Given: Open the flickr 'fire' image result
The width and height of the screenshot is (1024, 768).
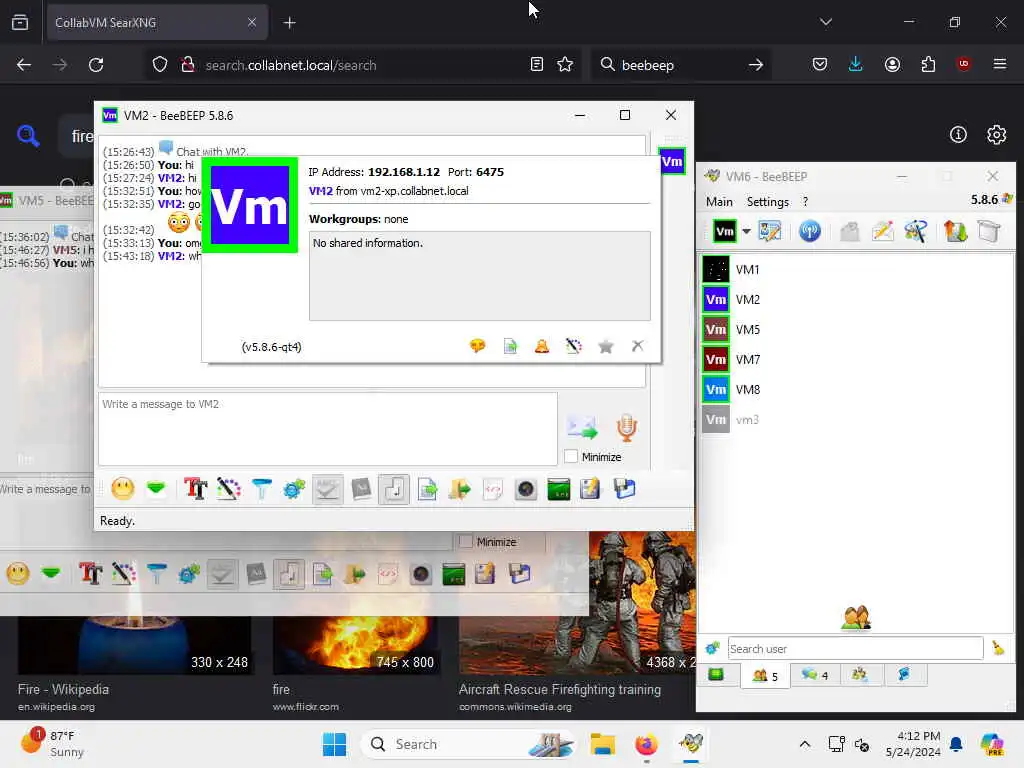Looking at the screenshot, I should [281, 690].
